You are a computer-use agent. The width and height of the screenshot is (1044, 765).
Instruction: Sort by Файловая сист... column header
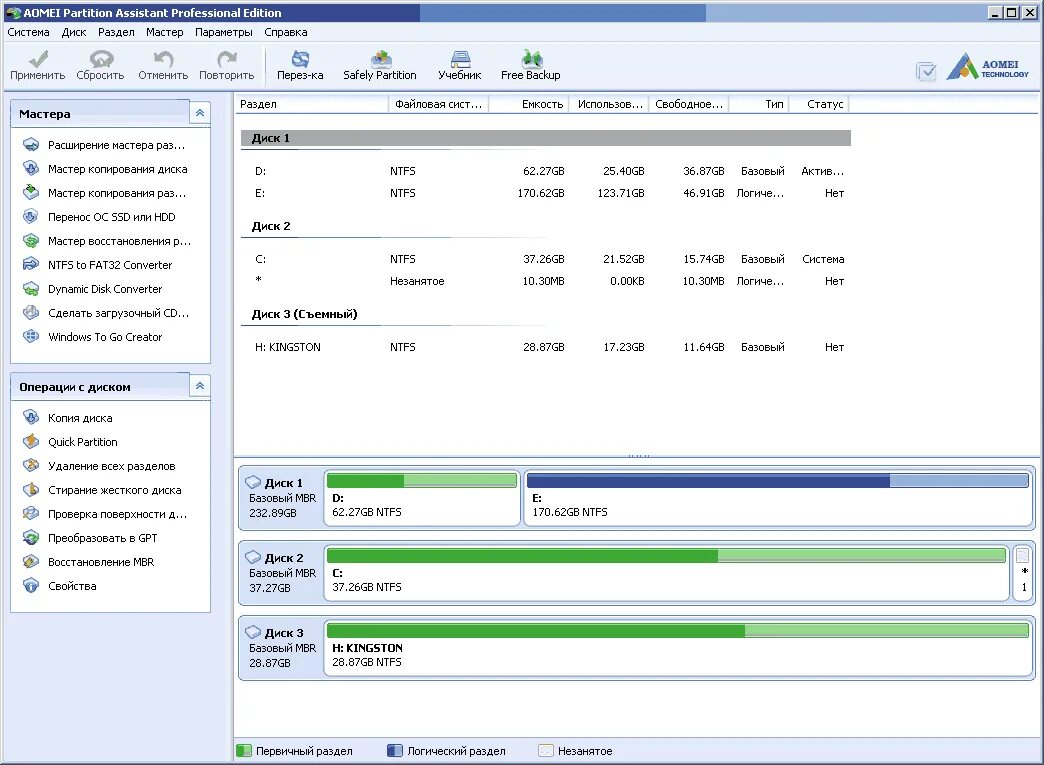[438, 104]
